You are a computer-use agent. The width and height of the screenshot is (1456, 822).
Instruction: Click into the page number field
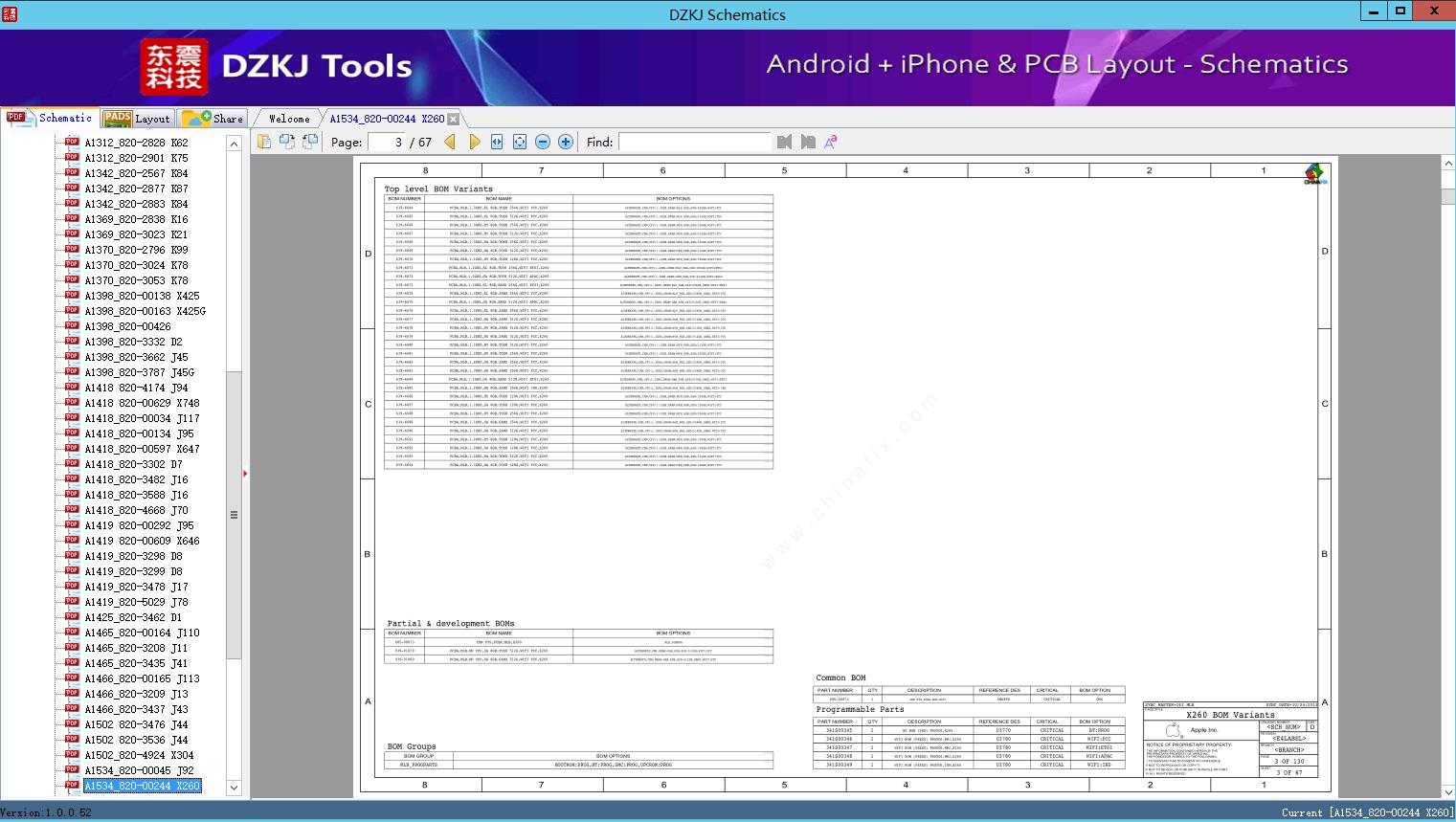click(386, 142)
